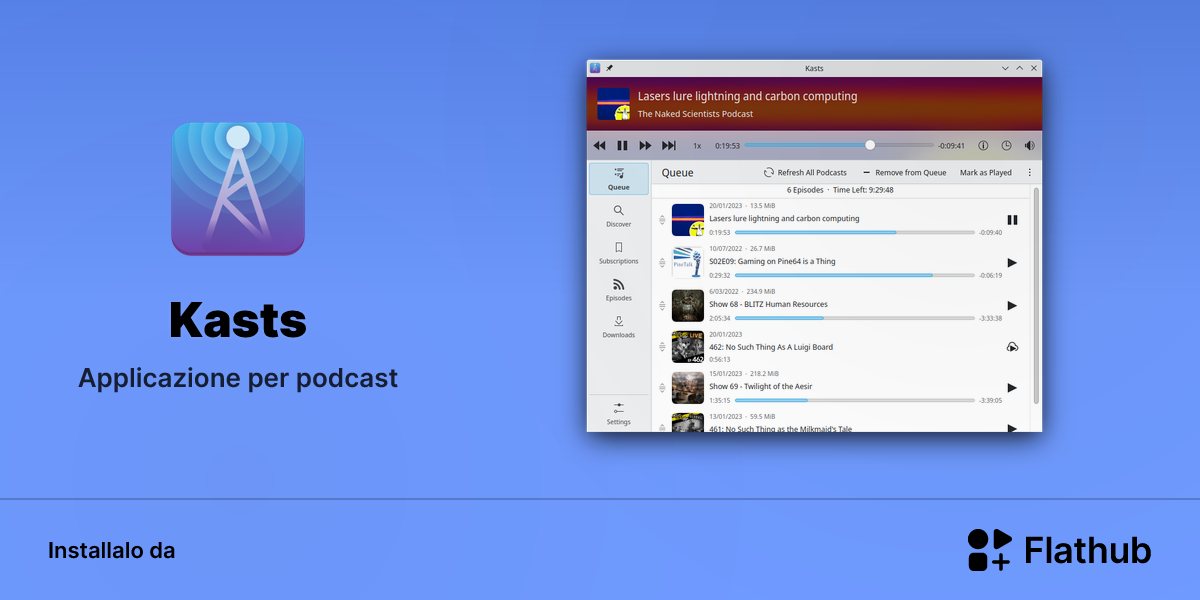This screenshot has height=600, width=1200.
Task: Fast forward the current episode
Action: pyautogui.click(x=646, y=145)
